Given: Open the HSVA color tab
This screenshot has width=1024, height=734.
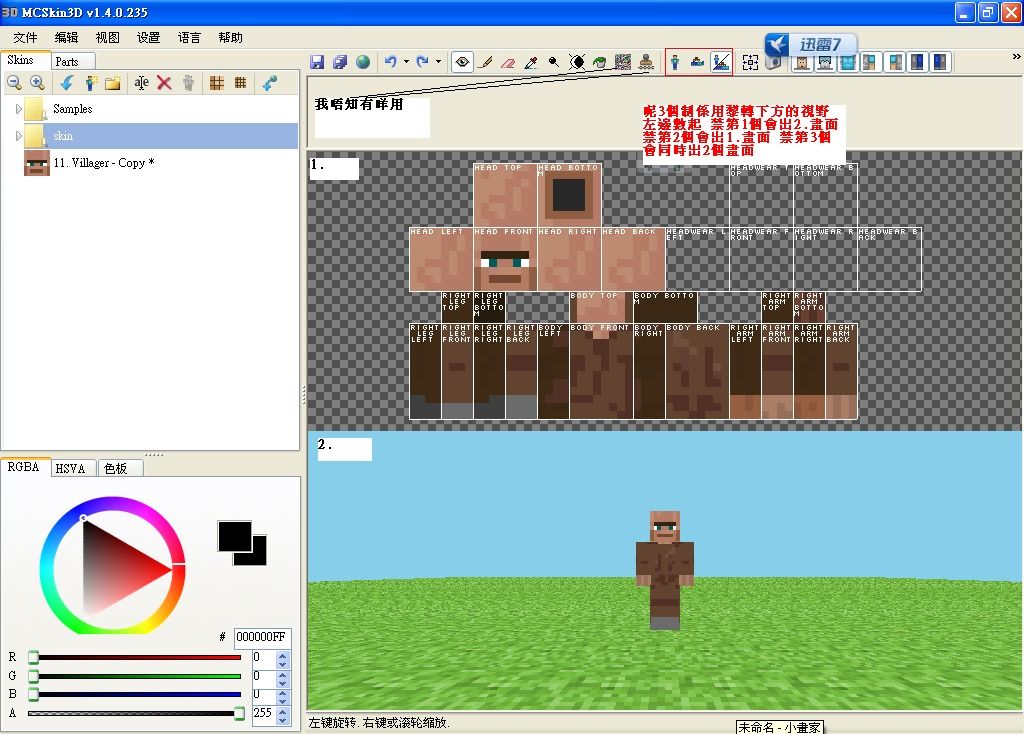Looking at the screenshot, I should click(x=70, y=468).
